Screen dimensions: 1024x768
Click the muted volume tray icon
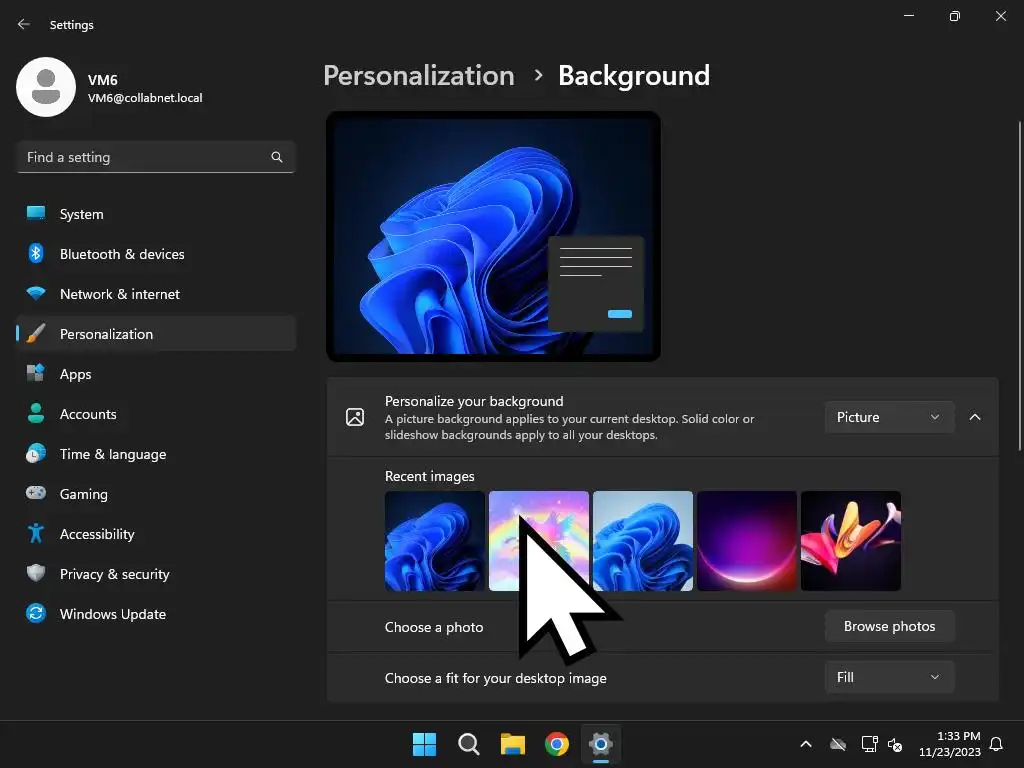click(895, 744)
